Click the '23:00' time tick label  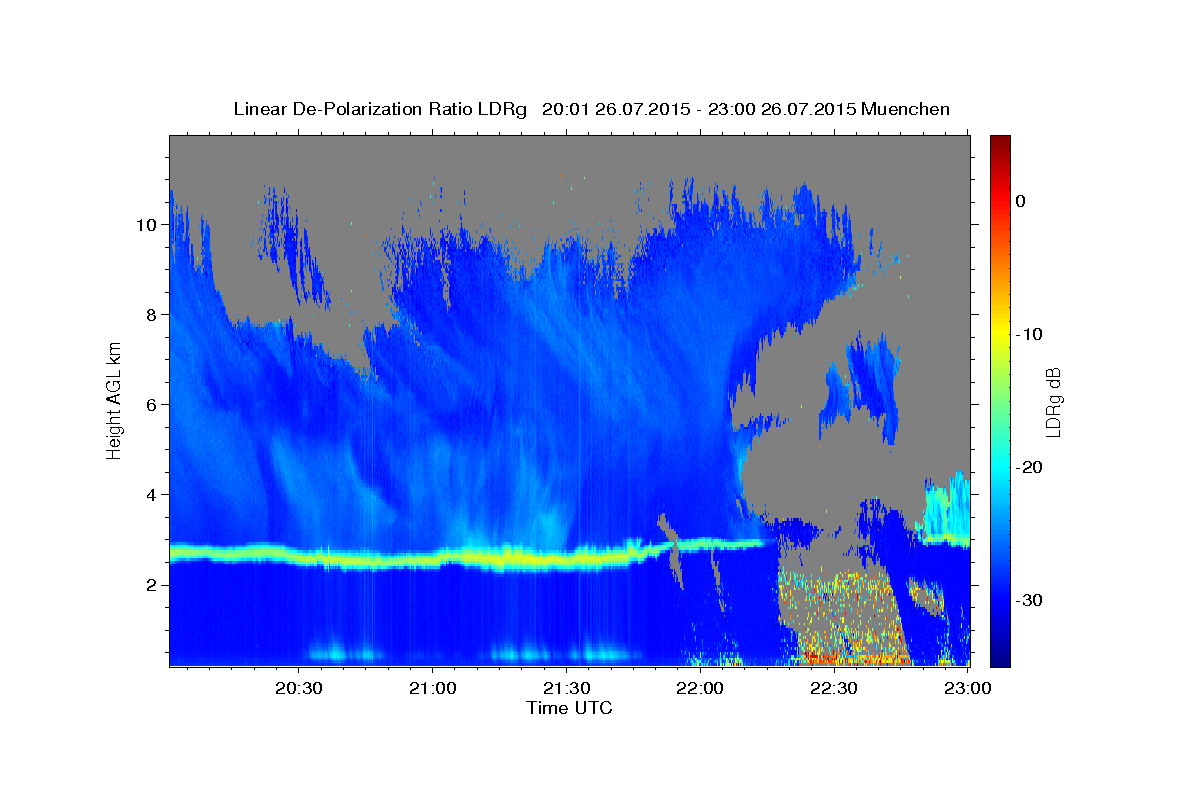pos(967,688)
